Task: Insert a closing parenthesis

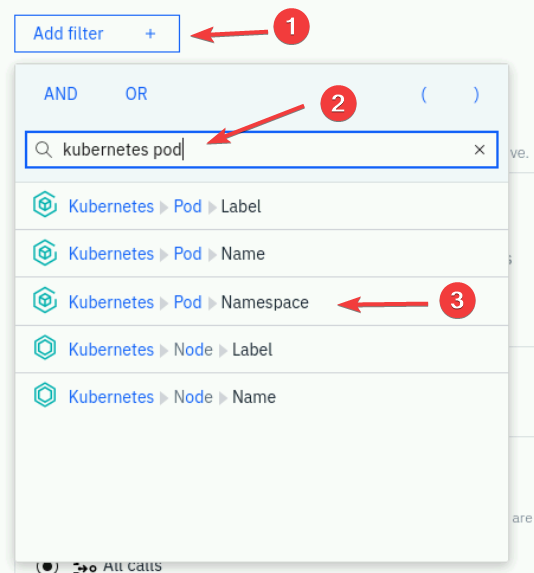Action: coord(476,95)
